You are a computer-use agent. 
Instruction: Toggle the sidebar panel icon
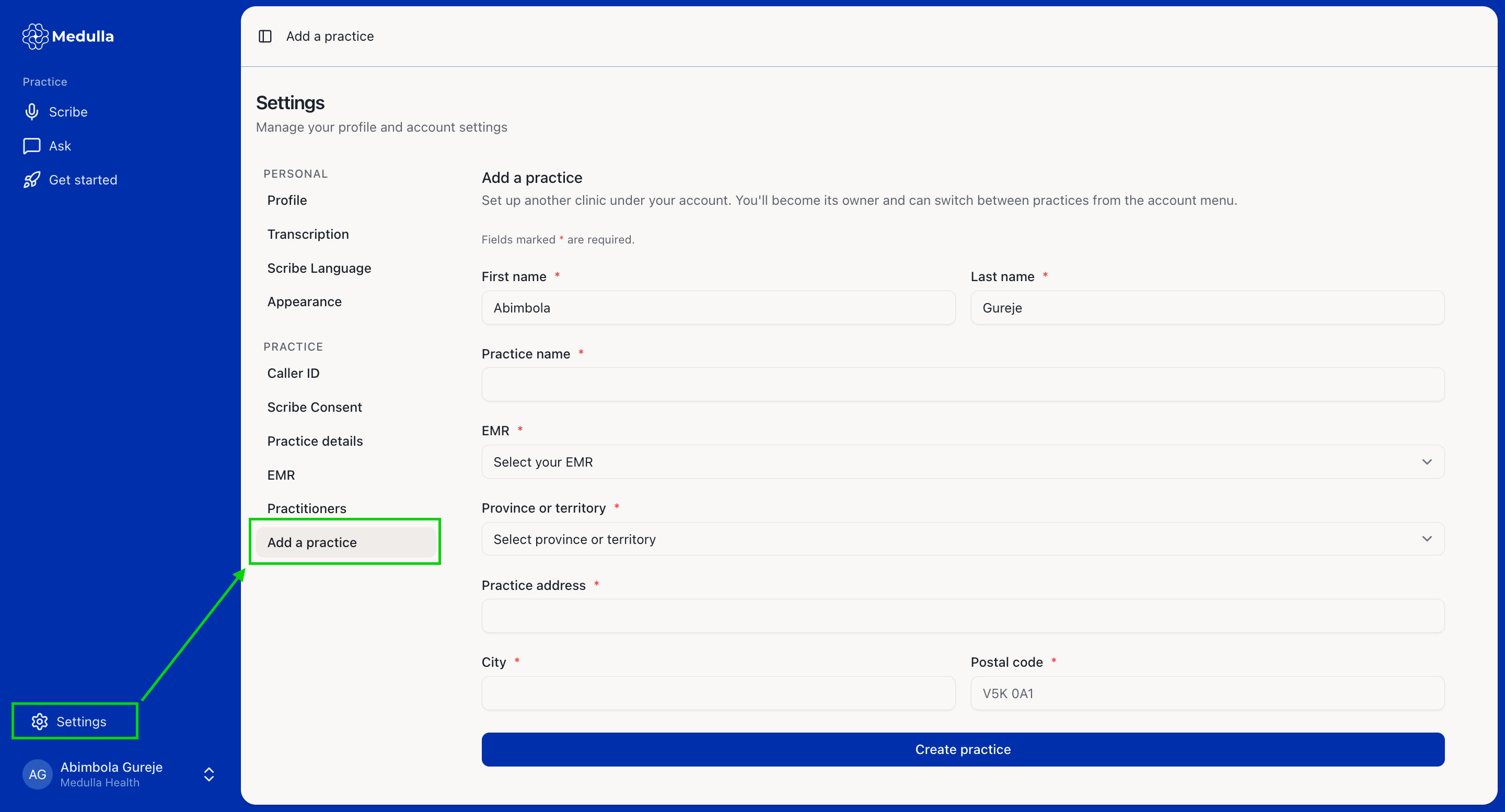click(x=265, y=36)
